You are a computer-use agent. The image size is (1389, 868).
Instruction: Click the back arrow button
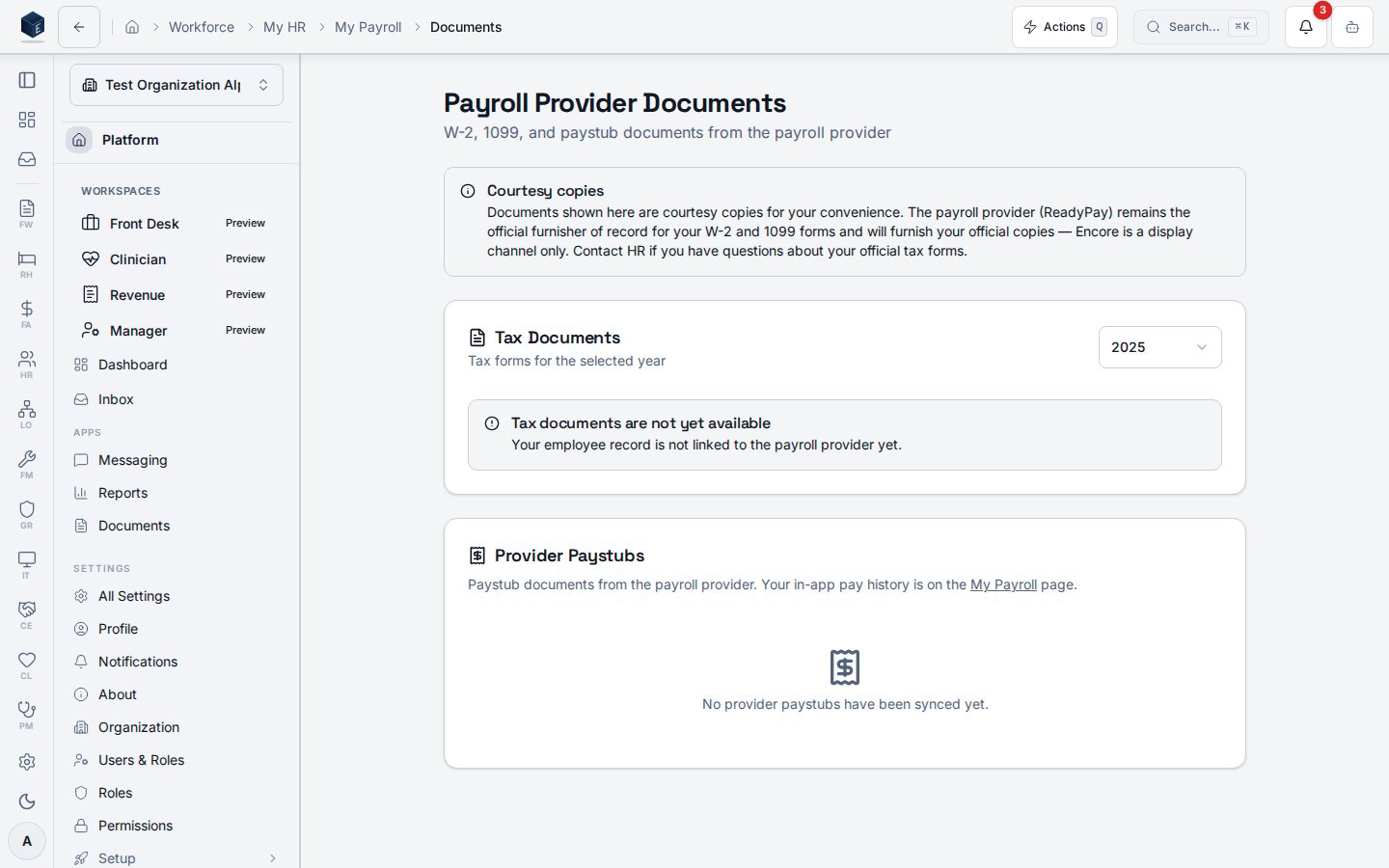[79, 27]
